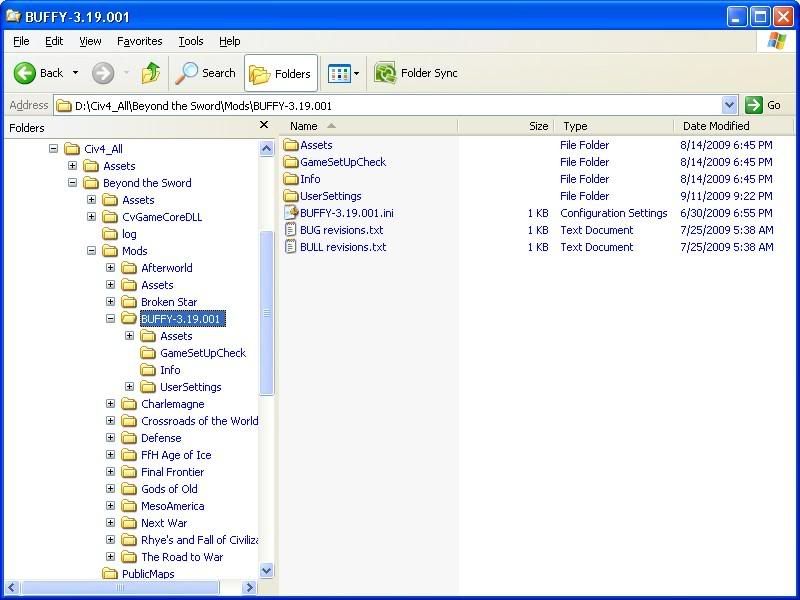The width and height of the screenshot is (800, 600).
Task: Open the Back history dropdown arrow
Action: coord(76,73)
